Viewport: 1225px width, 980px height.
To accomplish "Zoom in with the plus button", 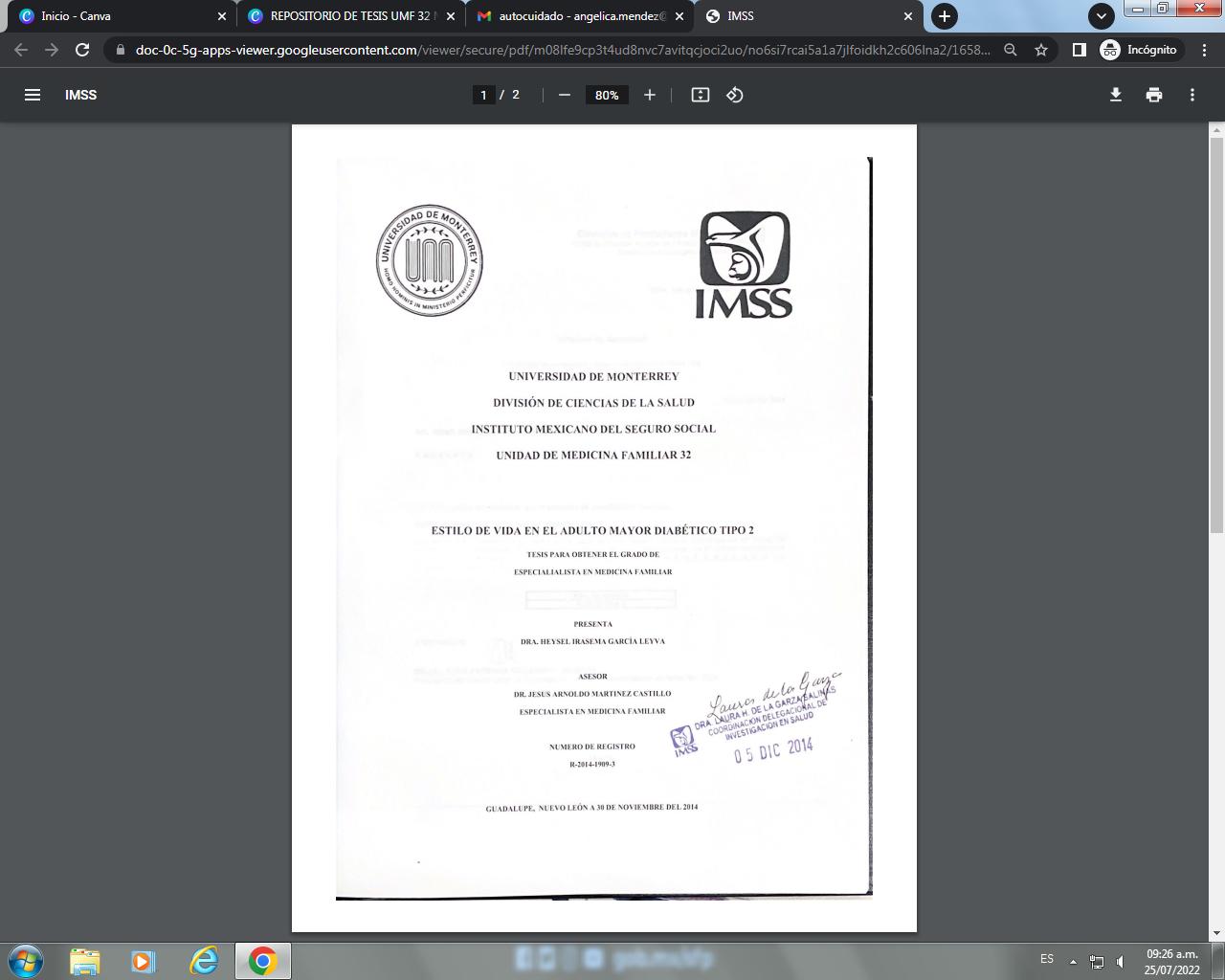I will click(650, 95).
